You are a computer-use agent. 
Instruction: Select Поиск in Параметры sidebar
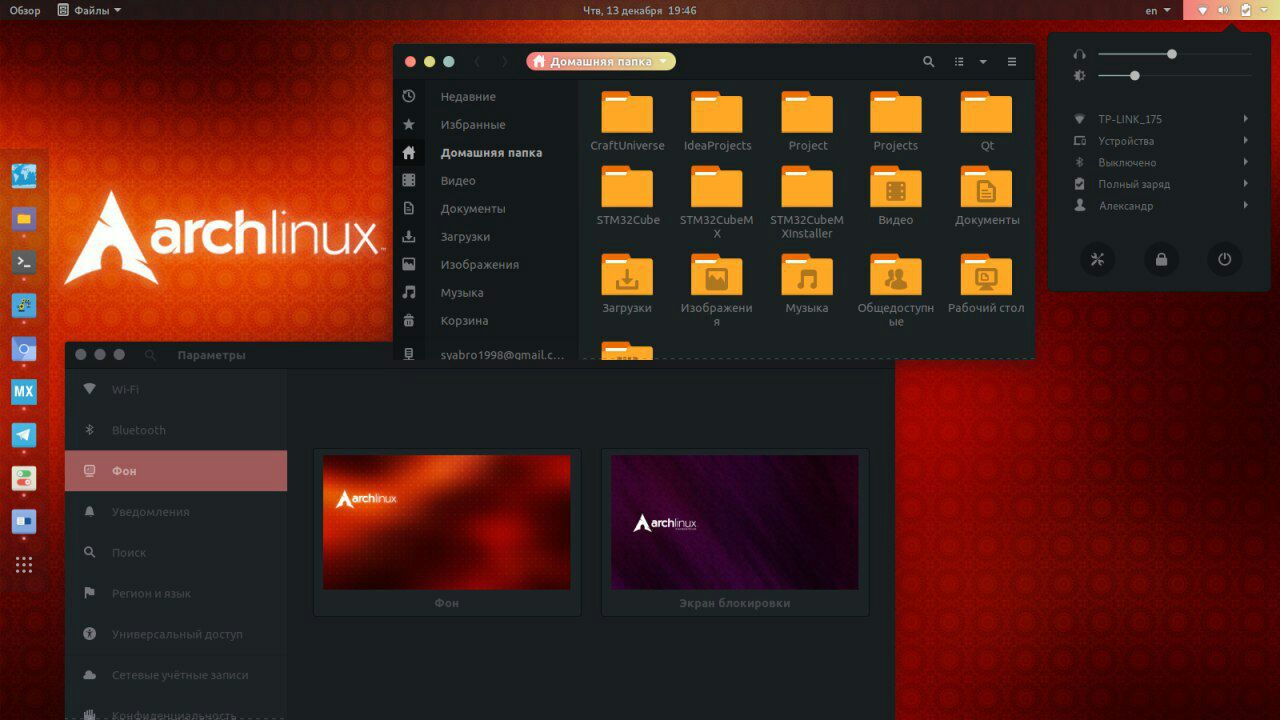[176, 552]
